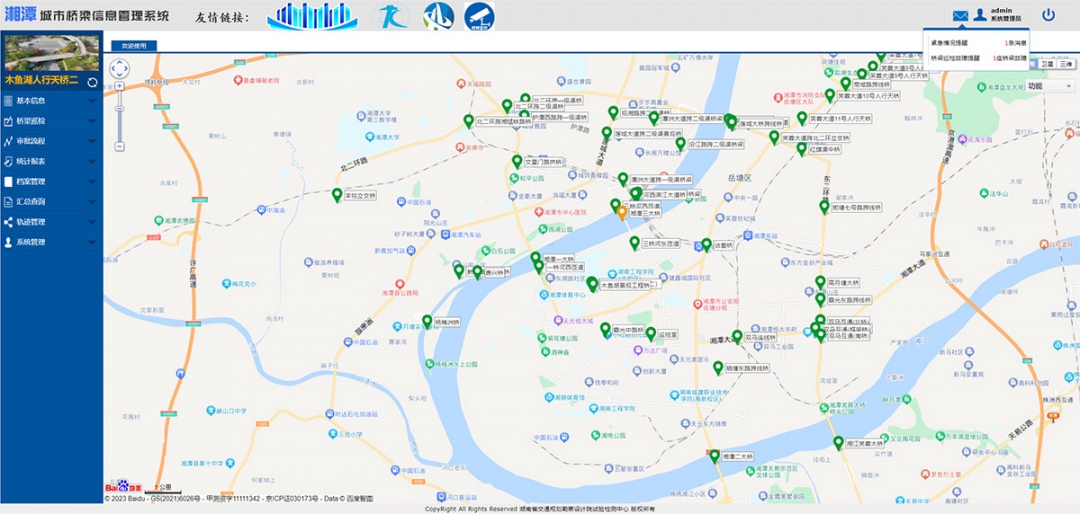Open the 紧急情况提醒 notification entry
Image resolution: width=1080 pixels, height=514 pixels.
949,43
